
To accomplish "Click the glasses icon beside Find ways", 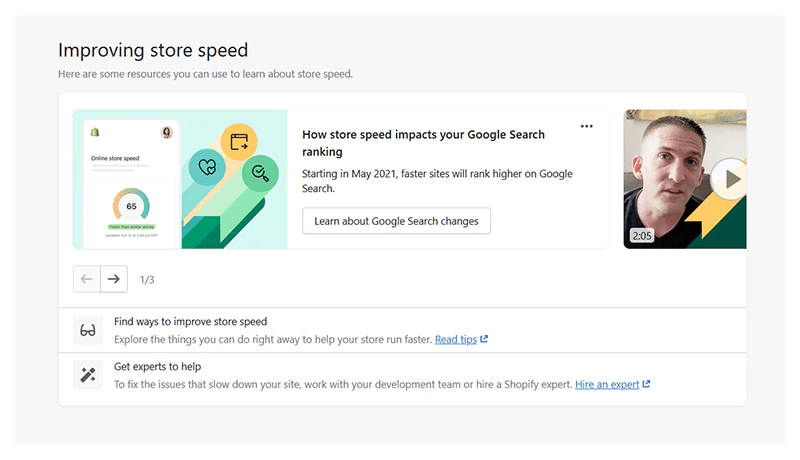I will coord(88,331).
